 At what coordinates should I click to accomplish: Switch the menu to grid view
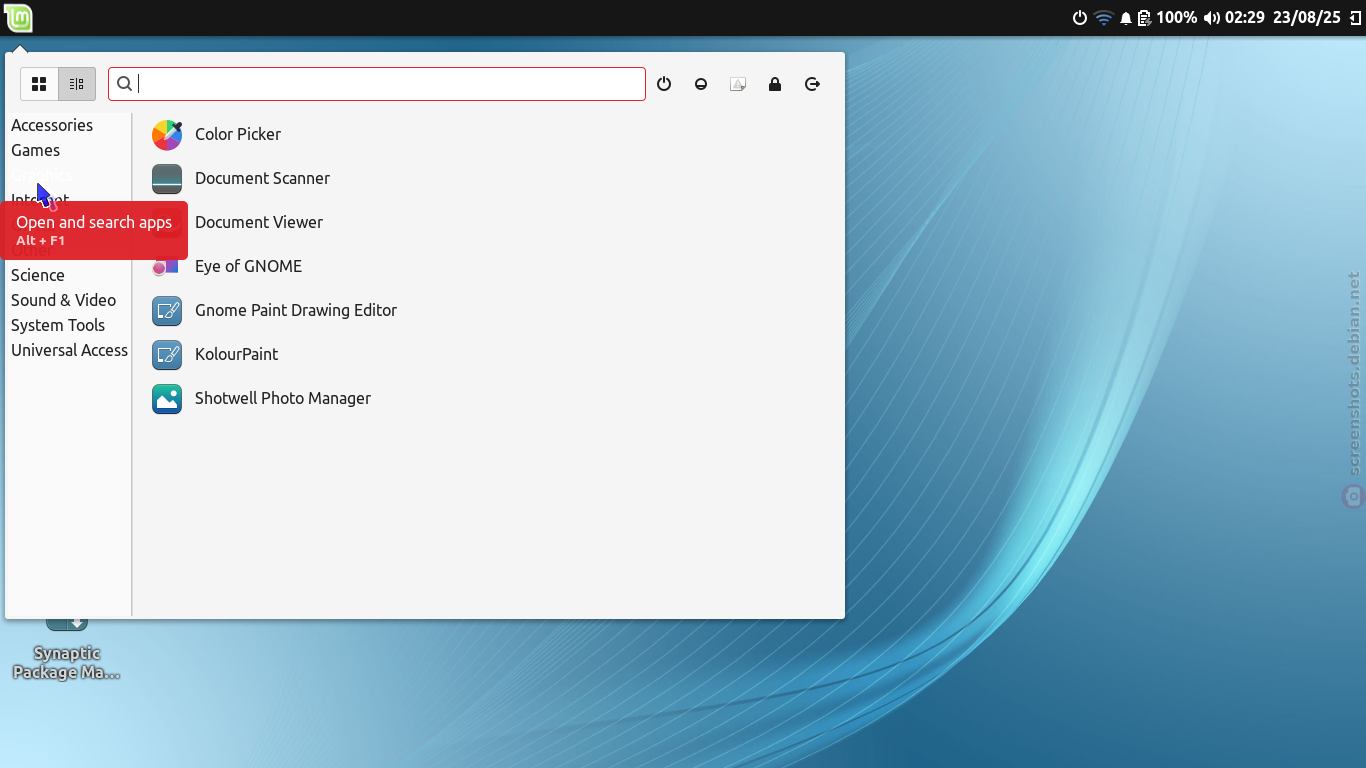coord(39,84)
